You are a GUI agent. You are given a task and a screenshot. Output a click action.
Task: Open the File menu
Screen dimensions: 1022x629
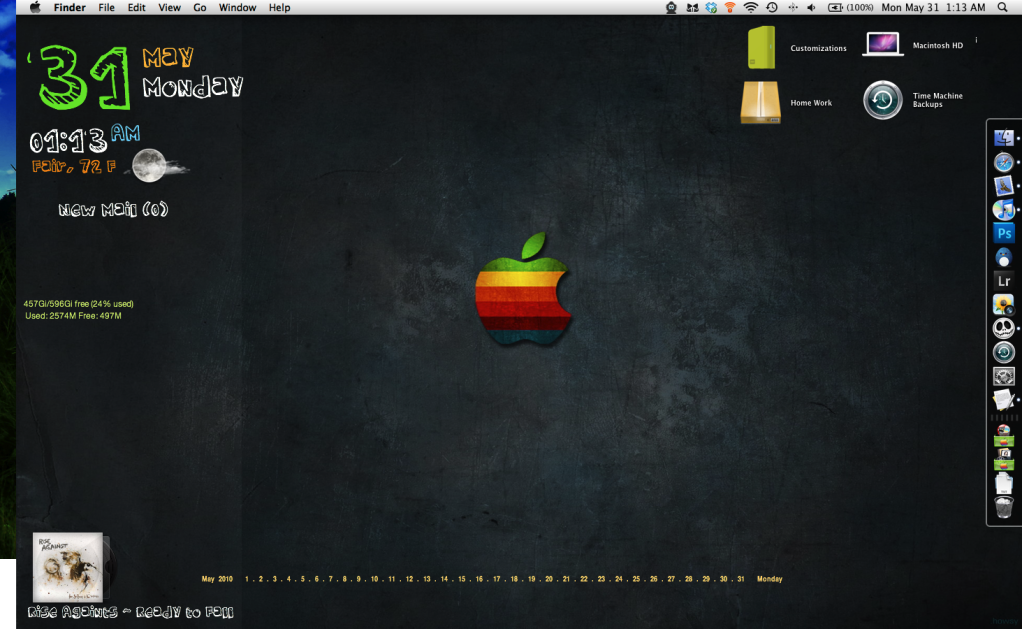[x=106, y=8]
